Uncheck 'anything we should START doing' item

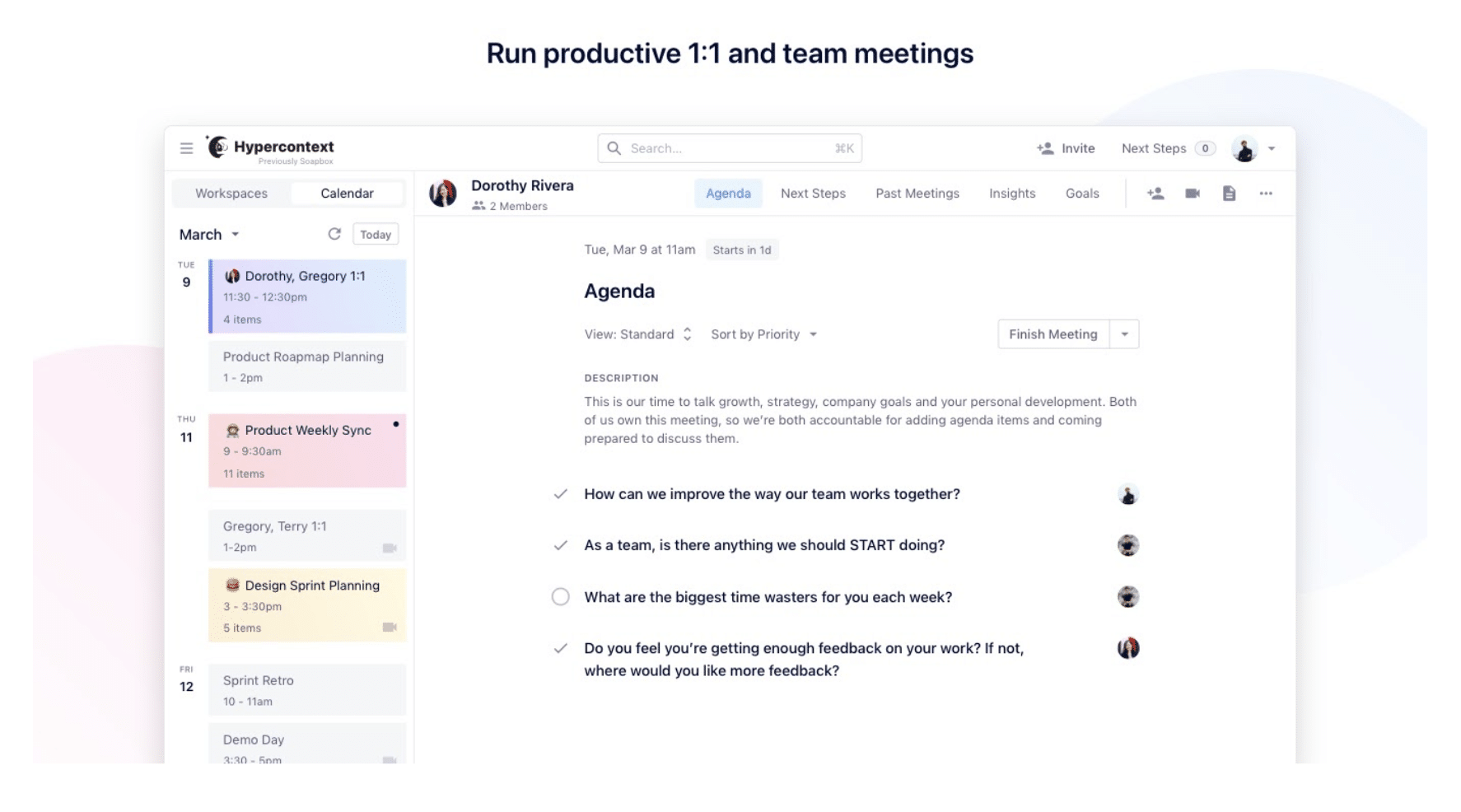coord(561,545)
